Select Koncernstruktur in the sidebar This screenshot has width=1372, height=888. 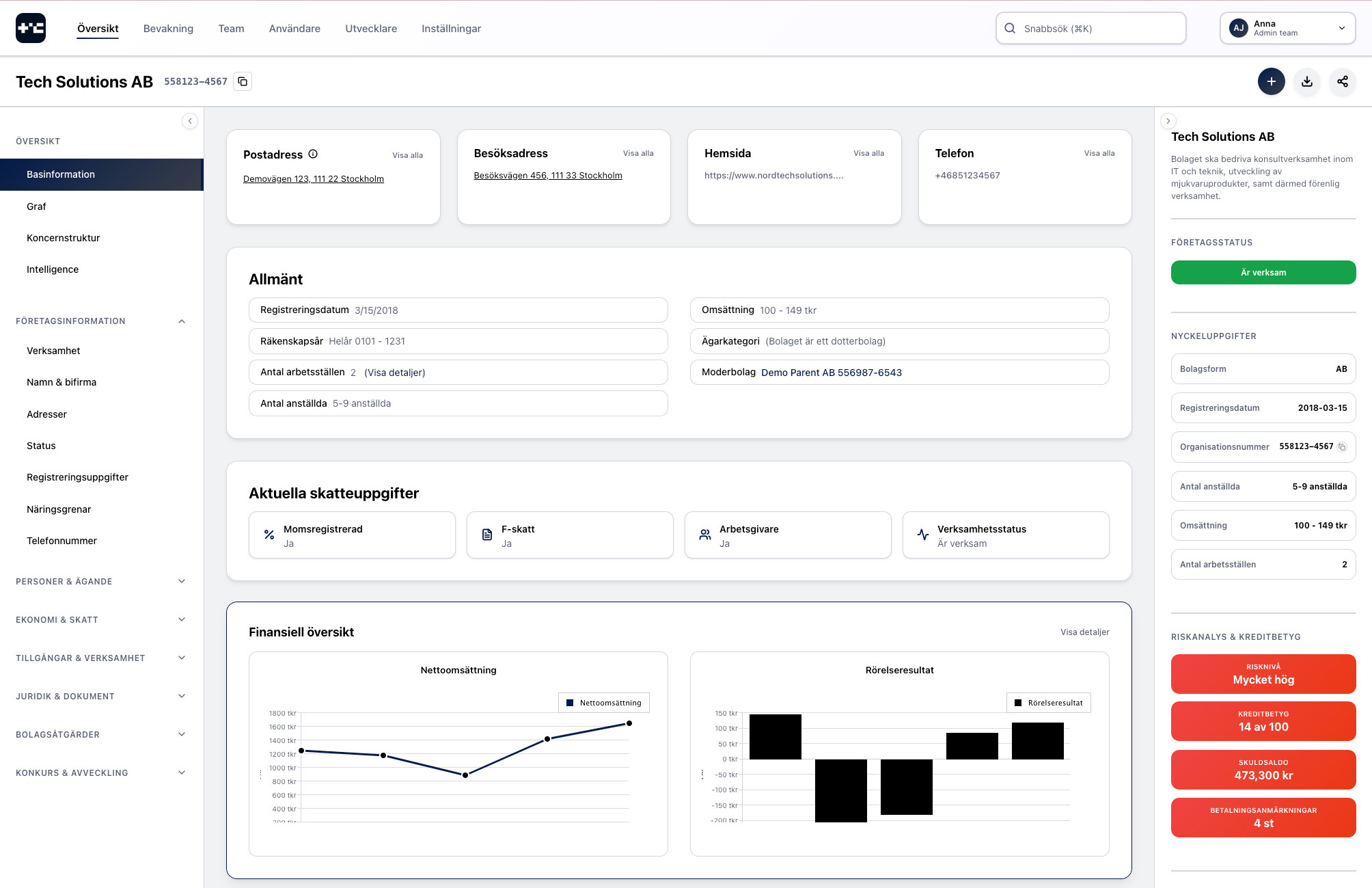point(63,238)
